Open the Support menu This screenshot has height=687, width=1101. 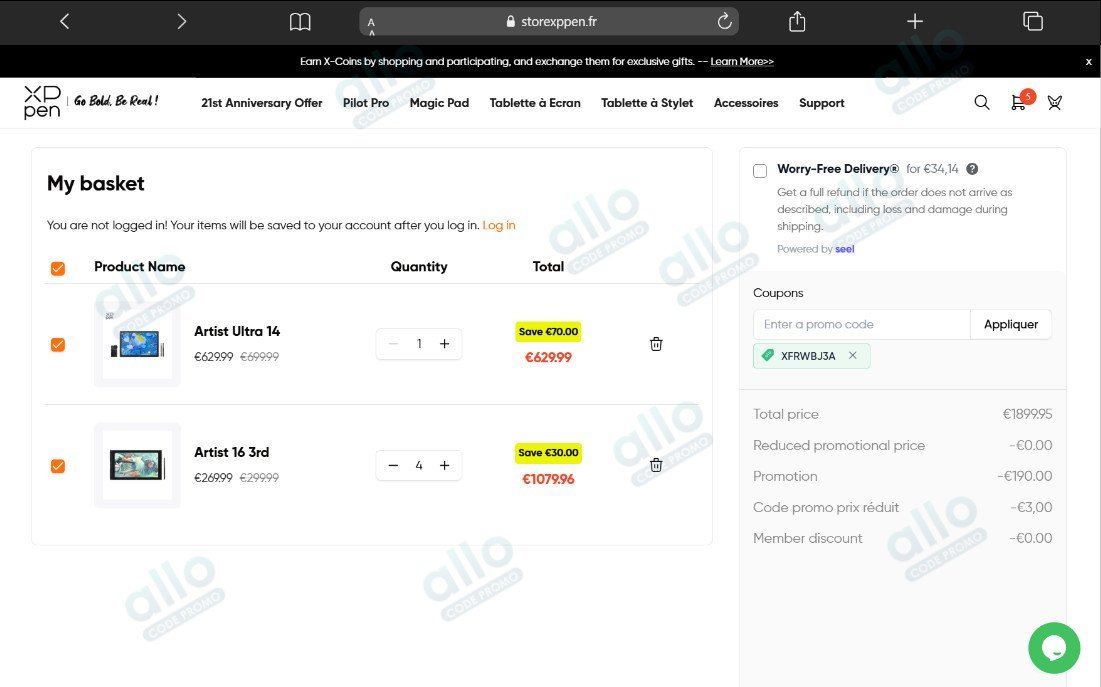(x=822, y=103)
